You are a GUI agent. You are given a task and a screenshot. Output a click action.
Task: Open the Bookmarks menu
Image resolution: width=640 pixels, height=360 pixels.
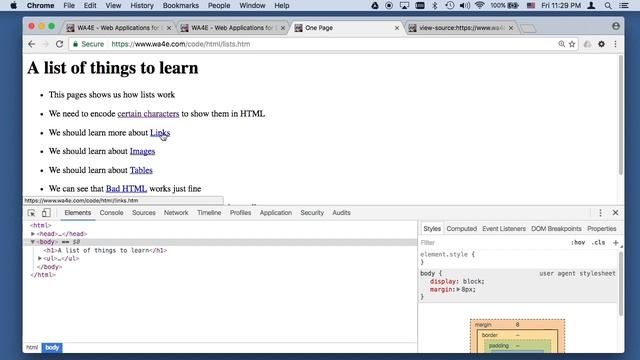coord(181,6)
